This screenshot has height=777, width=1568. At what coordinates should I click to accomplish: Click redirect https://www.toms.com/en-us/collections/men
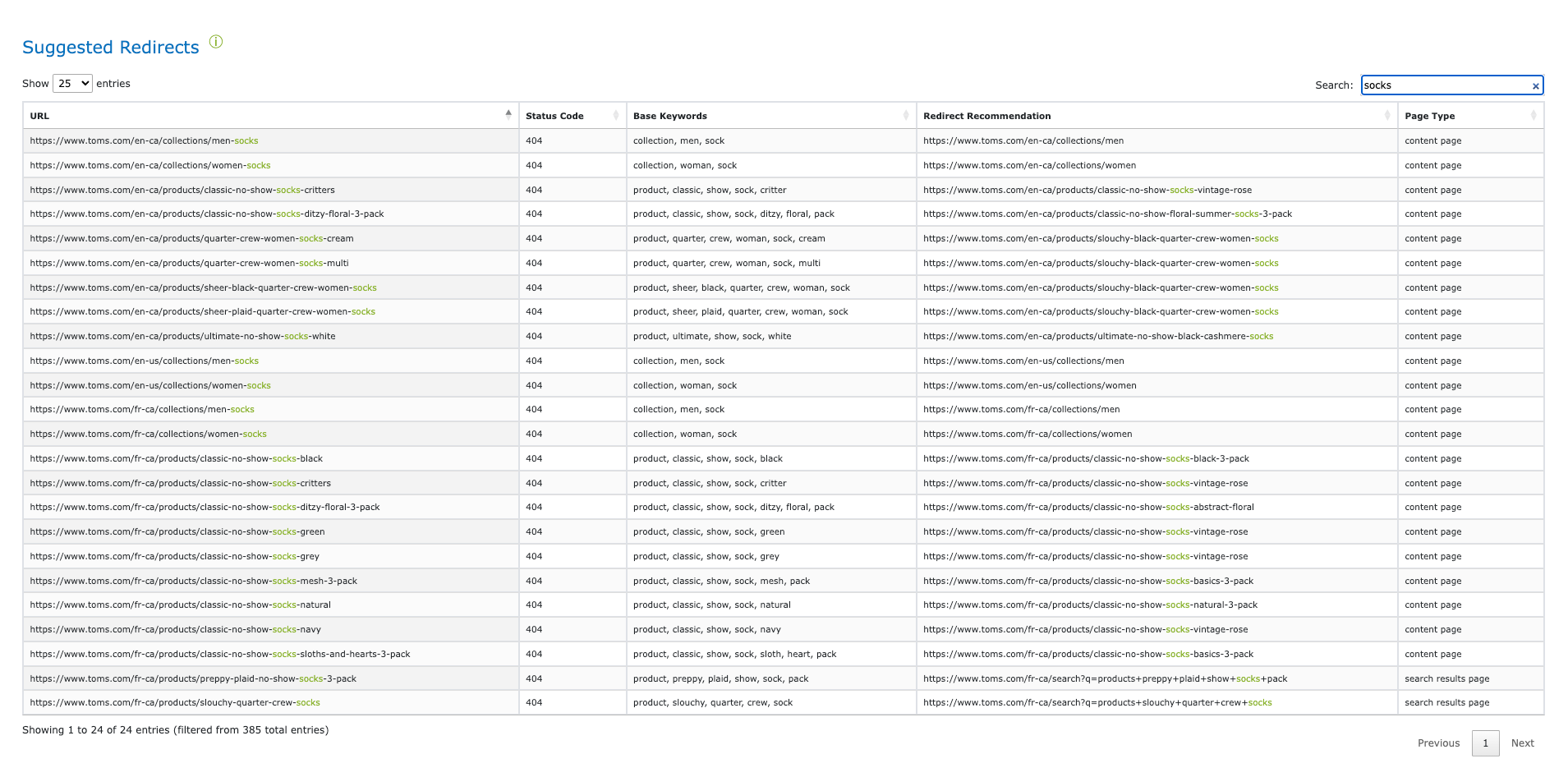tap(1023, 361)
